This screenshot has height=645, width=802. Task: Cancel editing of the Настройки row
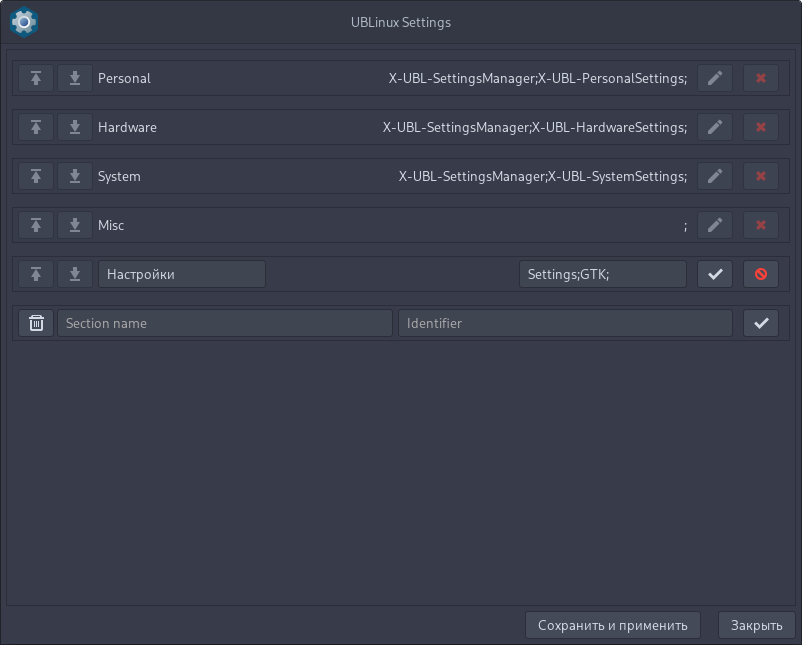[761, 274]
